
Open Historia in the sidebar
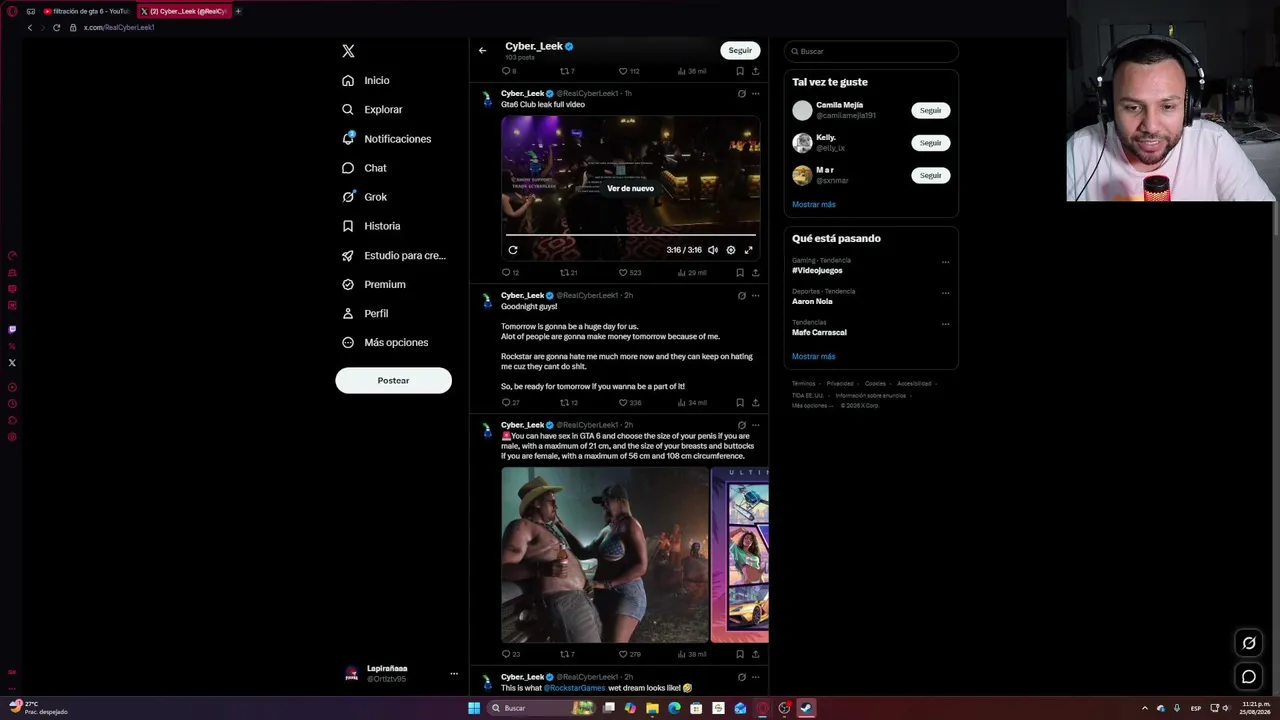(371, 226)
